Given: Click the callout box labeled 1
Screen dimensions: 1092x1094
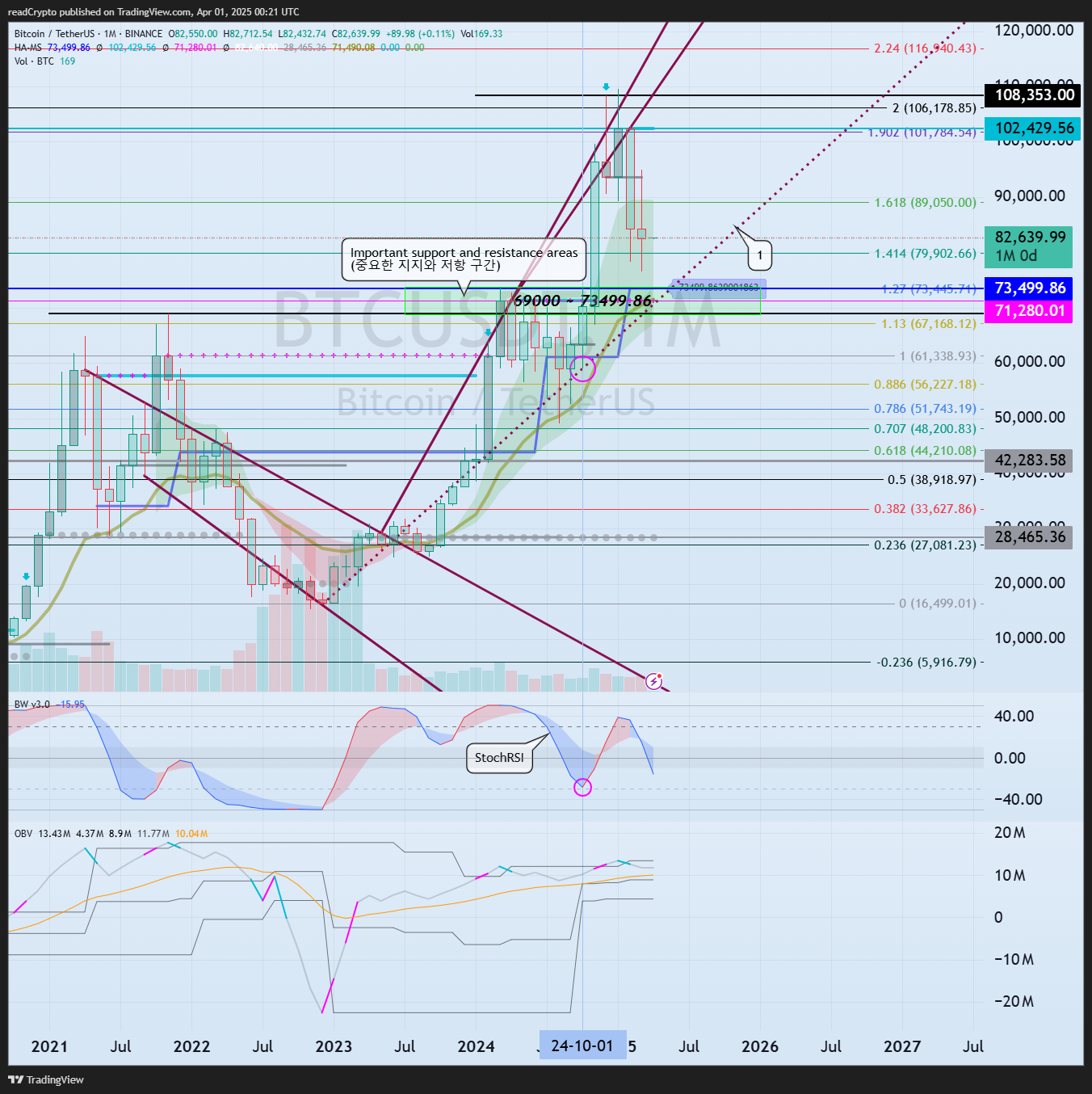Looking at the screenshot, I should [x=759, y=255].
